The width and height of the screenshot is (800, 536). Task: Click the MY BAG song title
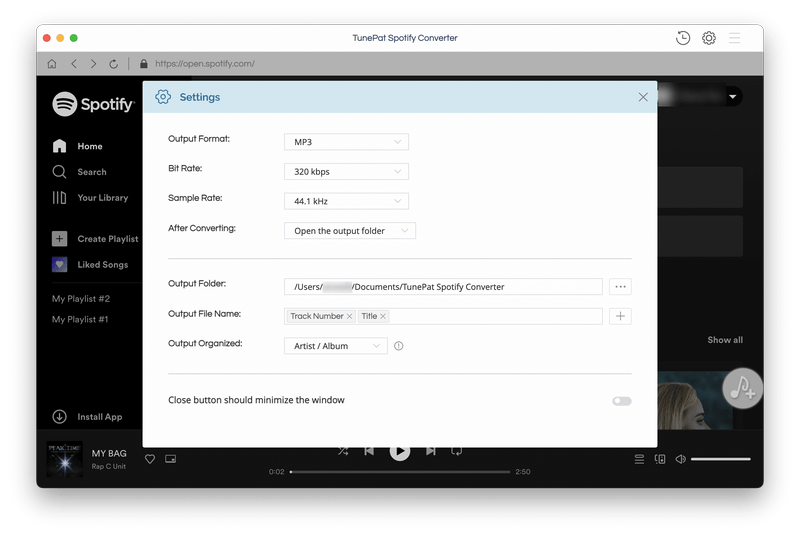pyautogui.click(x=109, y=453)
